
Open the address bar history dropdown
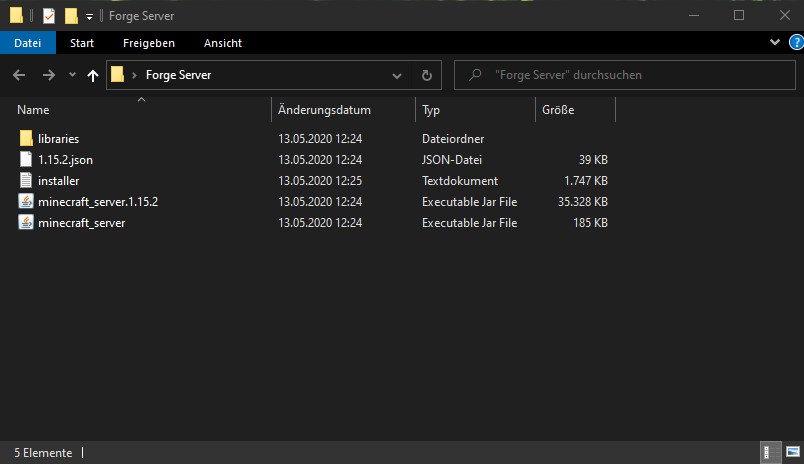pyautogui.click(x=397, y=75)
